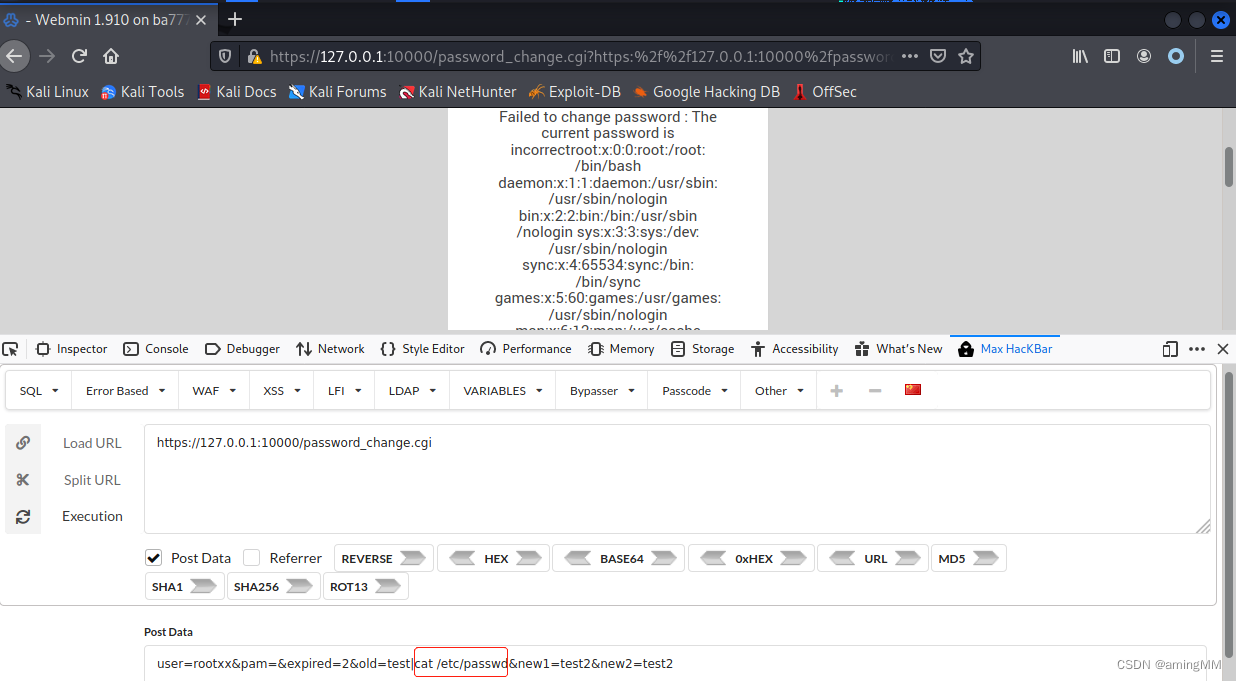Switch to the Storage tab
The width and height of the screenshot is (1236, 681).
pyautogui.click(x=702, y=349)
